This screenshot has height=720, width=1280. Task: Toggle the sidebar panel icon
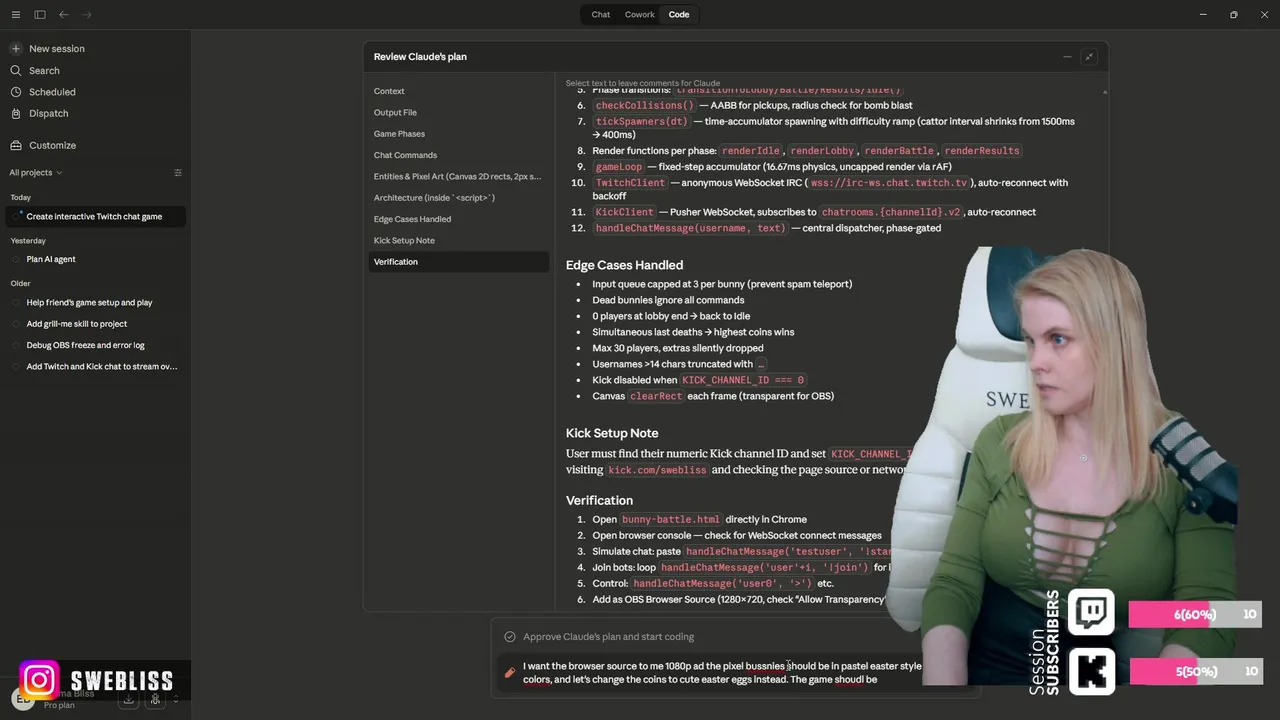click(40, 15)
